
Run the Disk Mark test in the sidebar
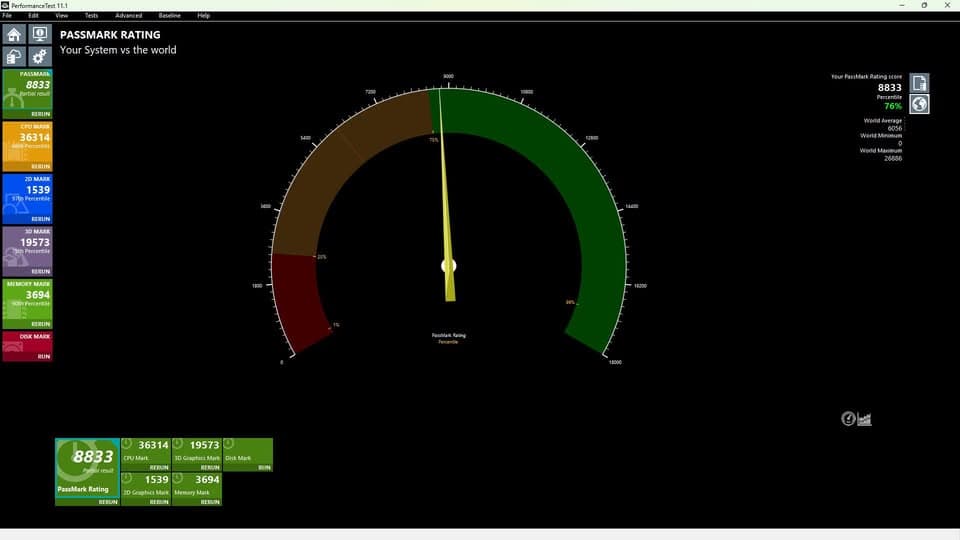click(x=44, y=356)
